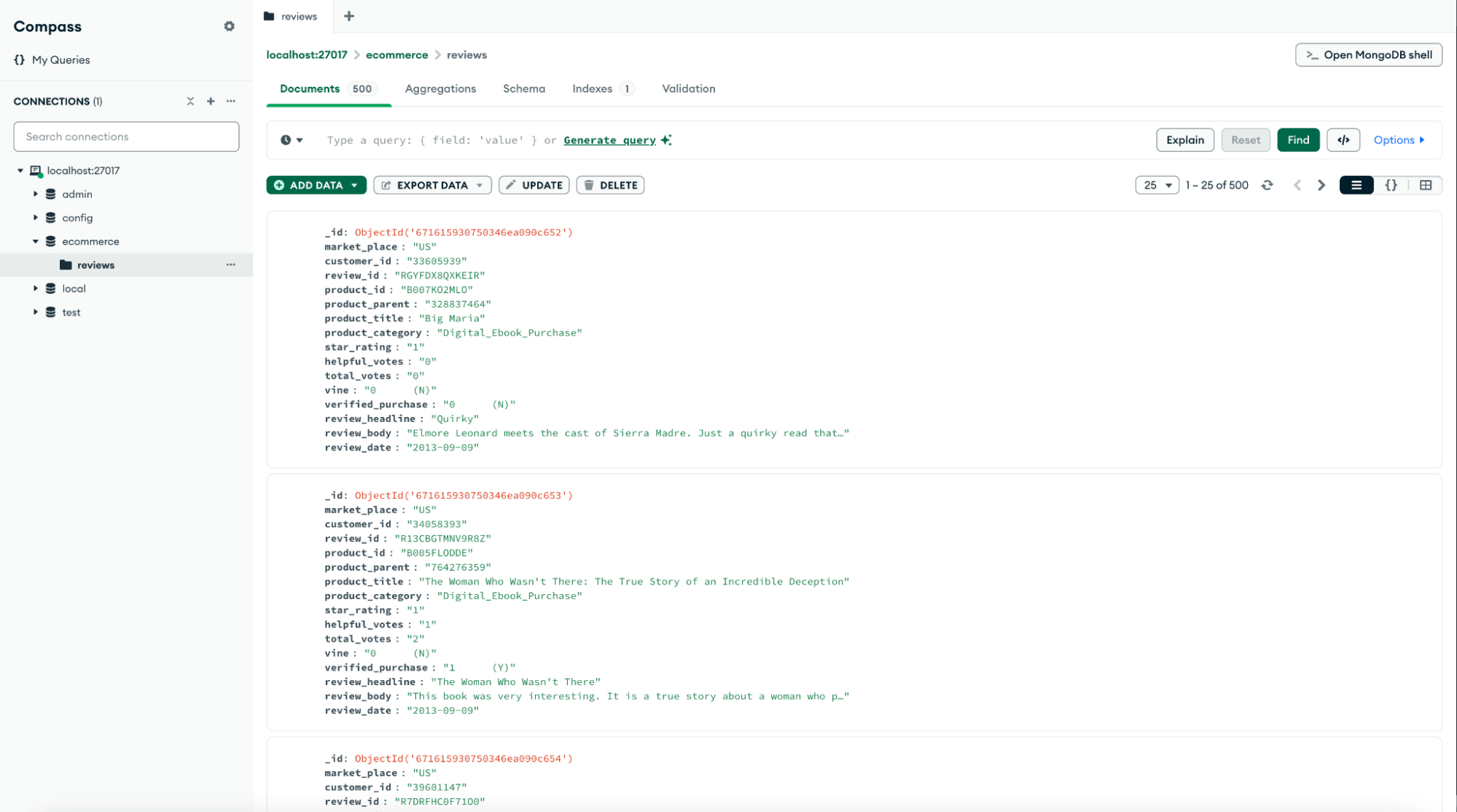Select the reviews workspace tab
The height and width of the screenshot is (812, 1457).
coord(292,16)
